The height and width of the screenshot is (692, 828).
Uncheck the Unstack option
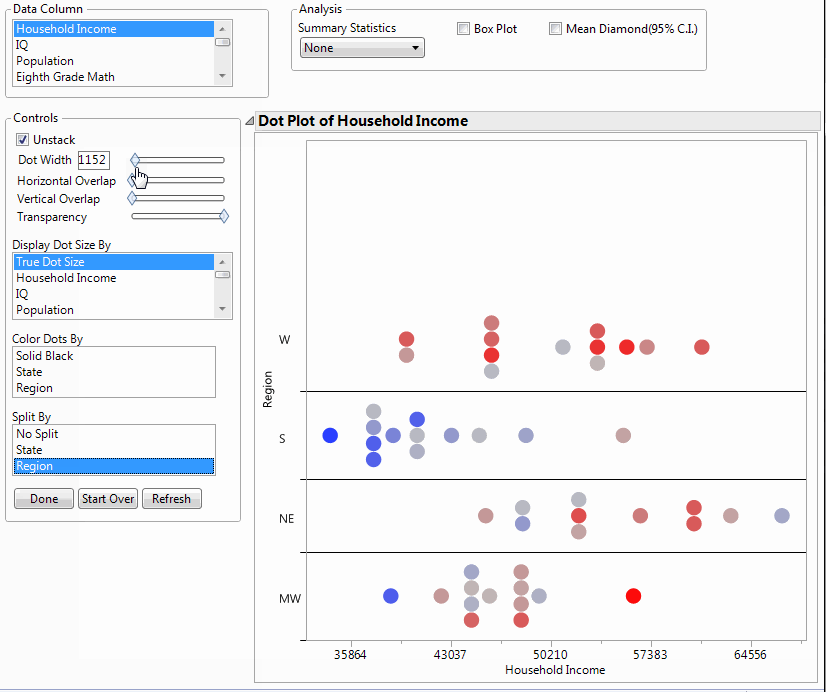coord(22,139)
